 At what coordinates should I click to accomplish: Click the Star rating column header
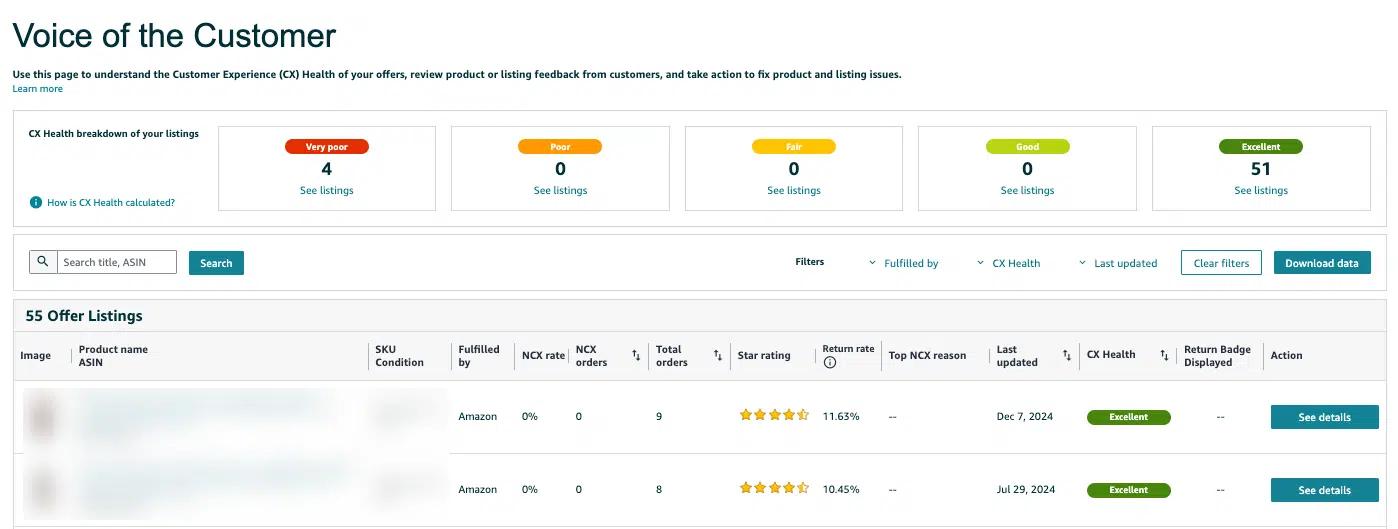coord(764,355)
